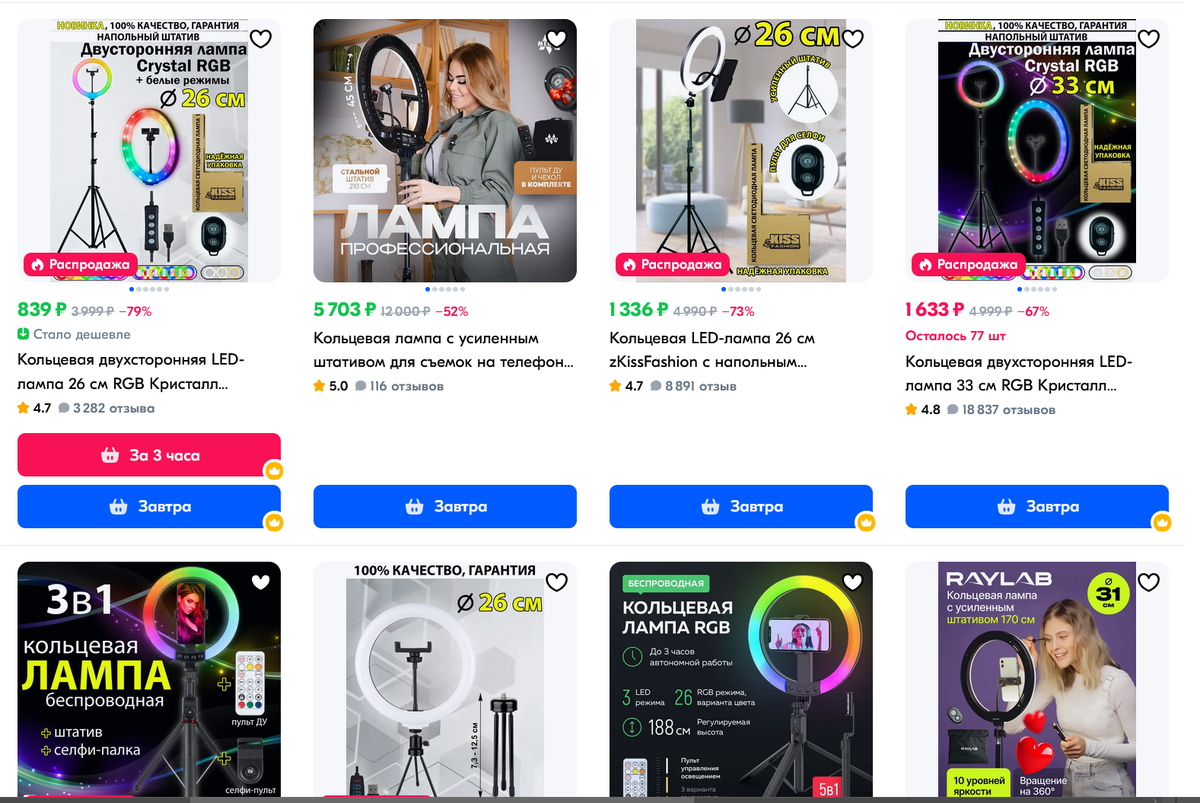Image resolution: width=1200 pixels, height=803 pixels.
Task: Open 'Кольцевая лампа с усиленным штативом' product title
Action: point(444,350)
